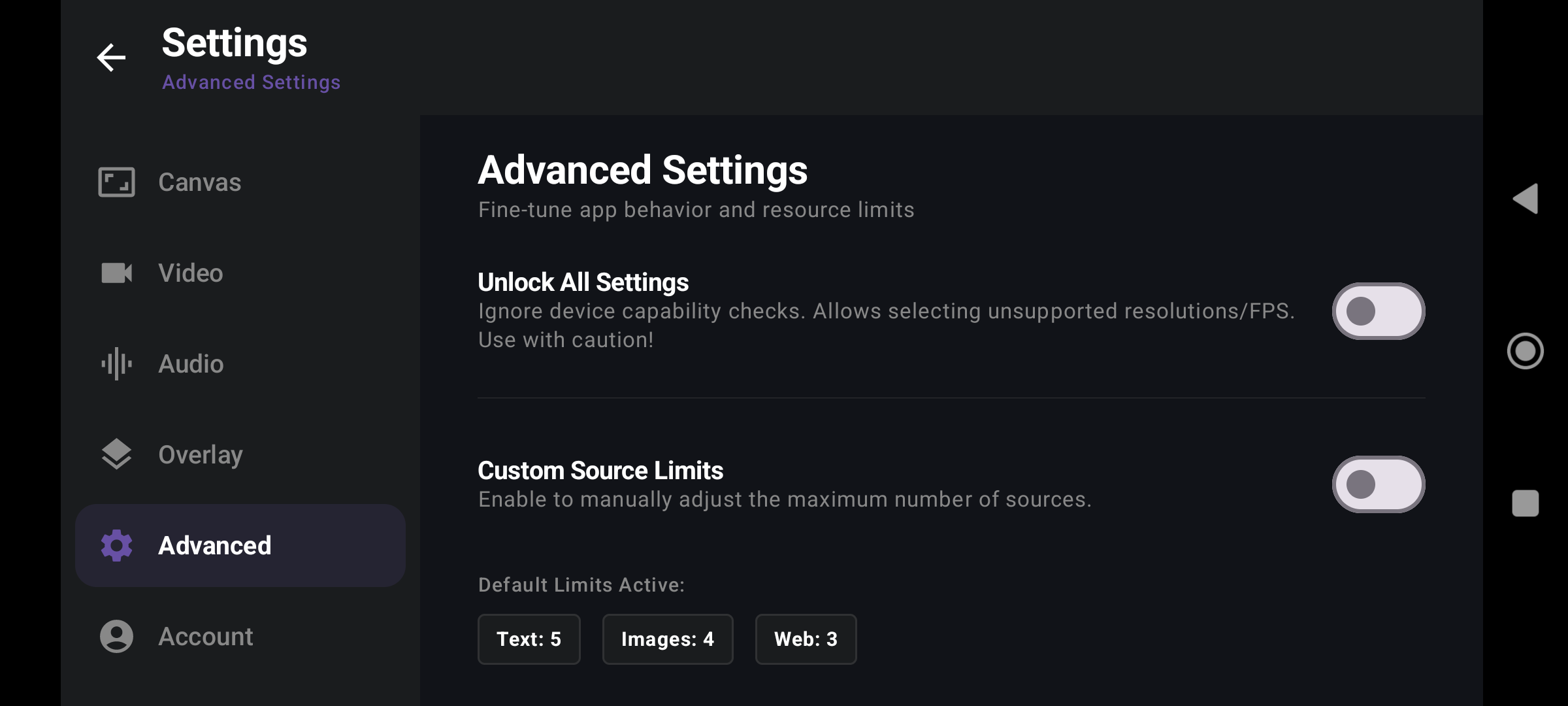This screenshot has height=706, width=1568.
Task: Click the Overlay layers icon
Action: click(116, 454)
